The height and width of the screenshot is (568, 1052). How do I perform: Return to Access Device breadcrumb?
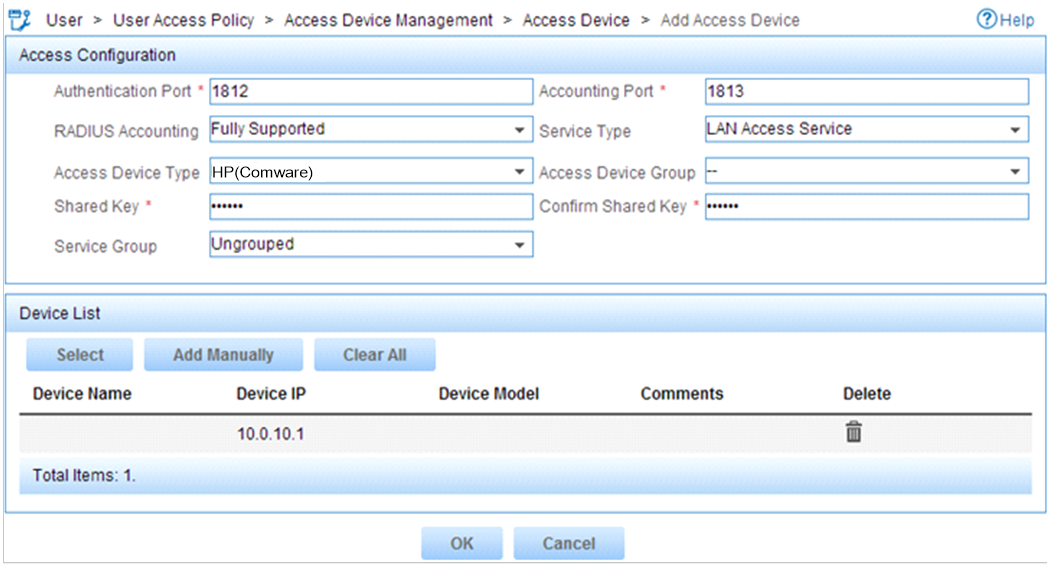[576, 20]
